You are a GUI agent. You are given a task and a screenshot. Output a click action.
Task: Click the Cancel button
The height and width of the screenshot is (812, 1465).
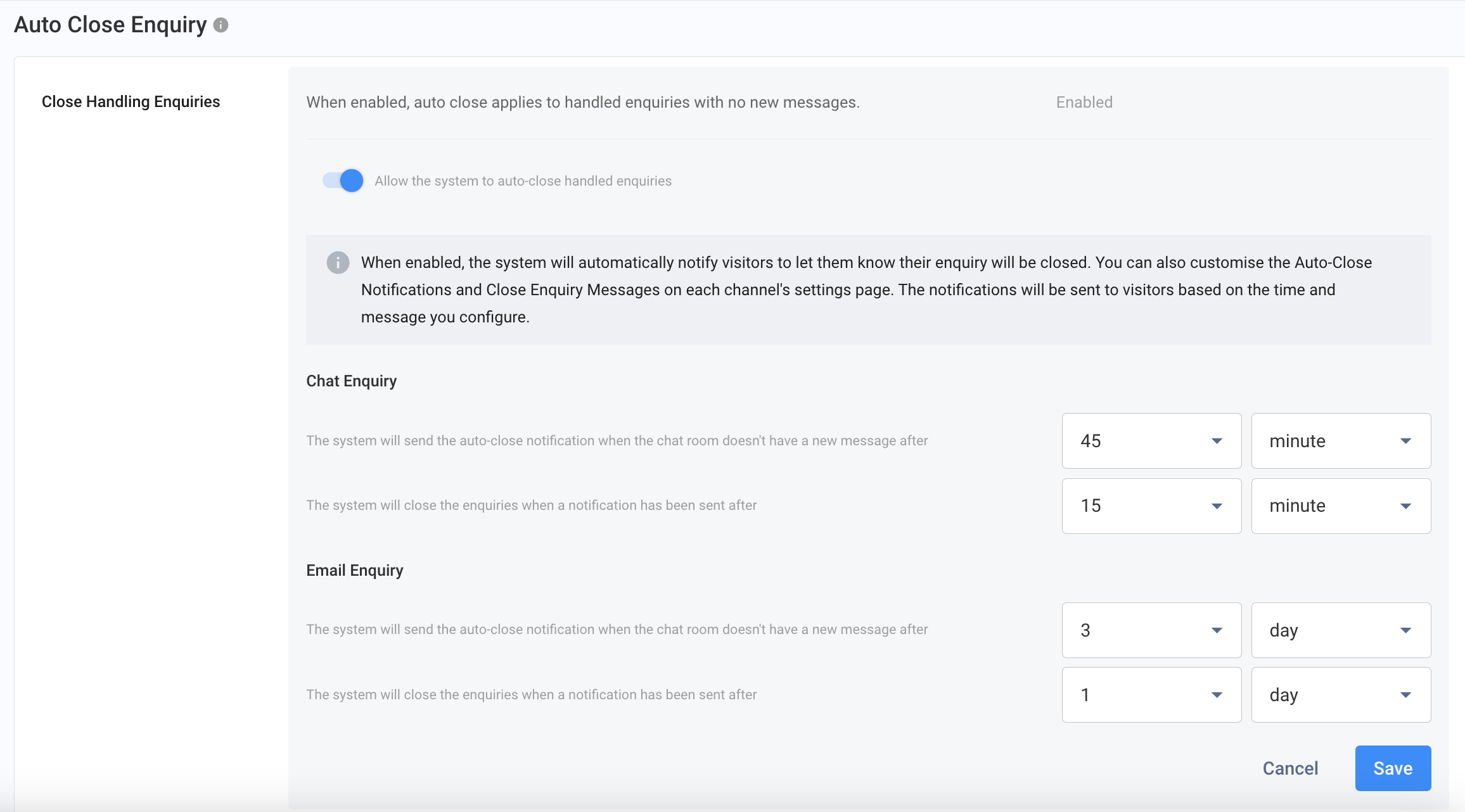pos(1290,768)
